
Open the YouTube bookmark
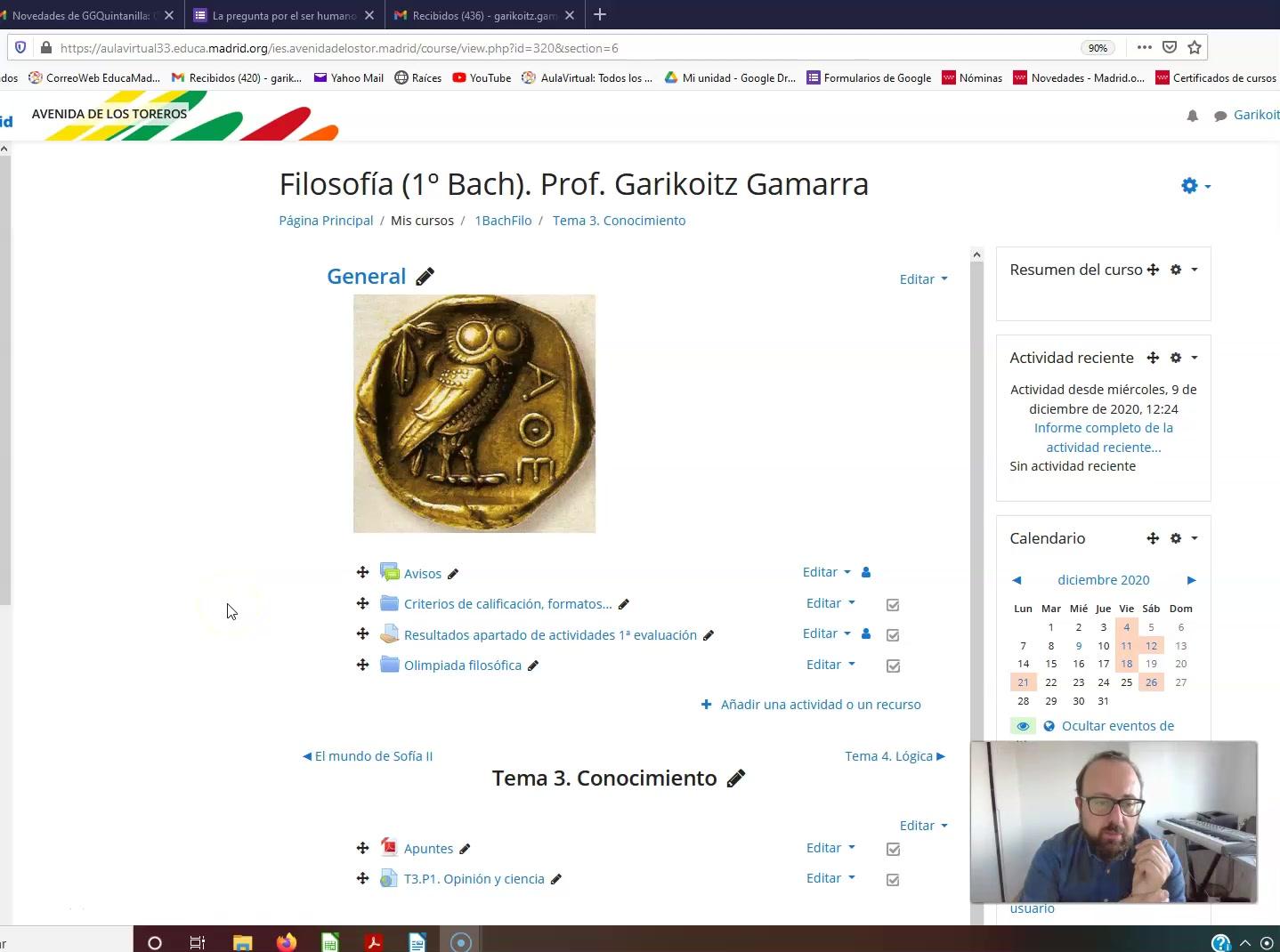482,78
